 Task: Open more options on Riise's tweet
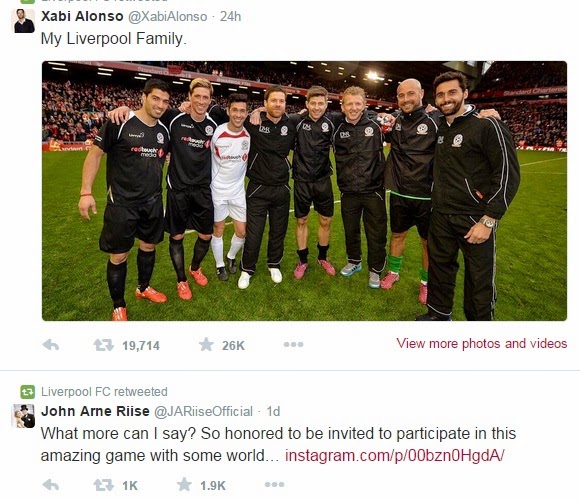coord(274,484)
